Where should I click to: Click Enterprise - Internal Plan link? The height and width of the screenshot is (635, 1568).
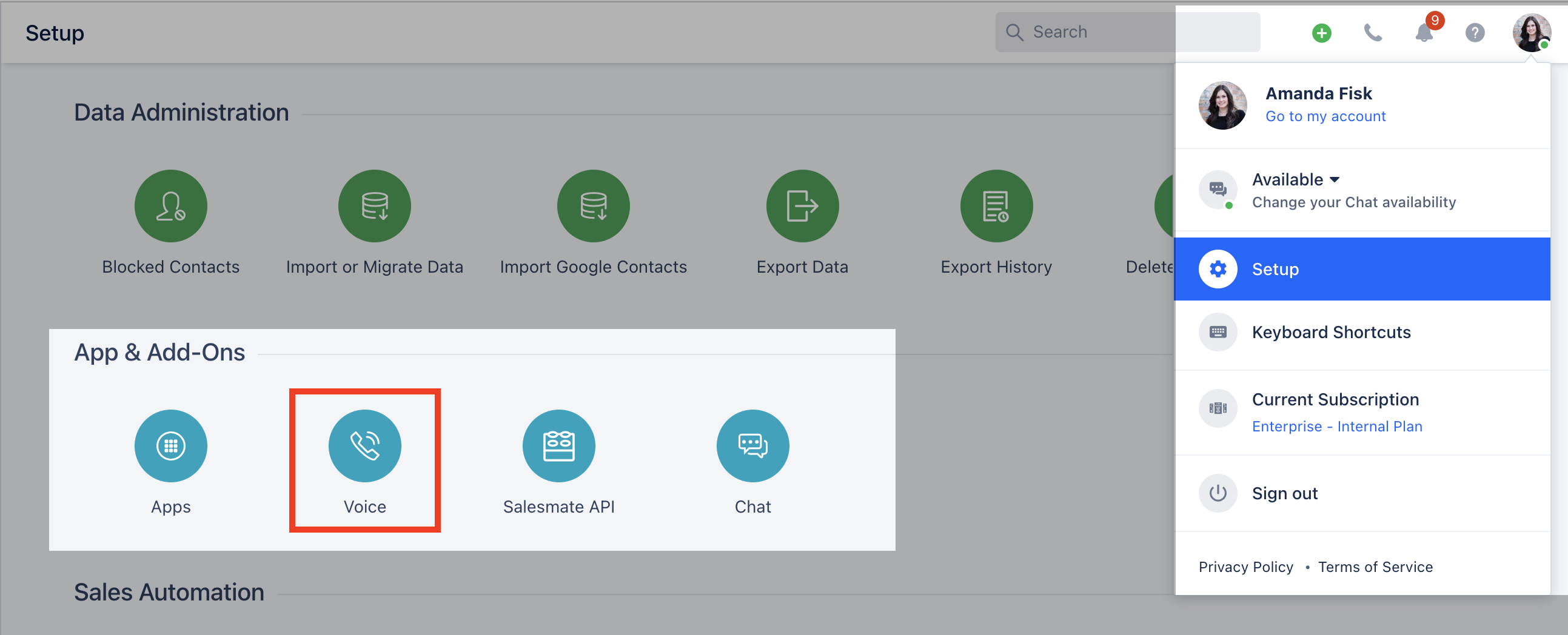coord(1337,427)
